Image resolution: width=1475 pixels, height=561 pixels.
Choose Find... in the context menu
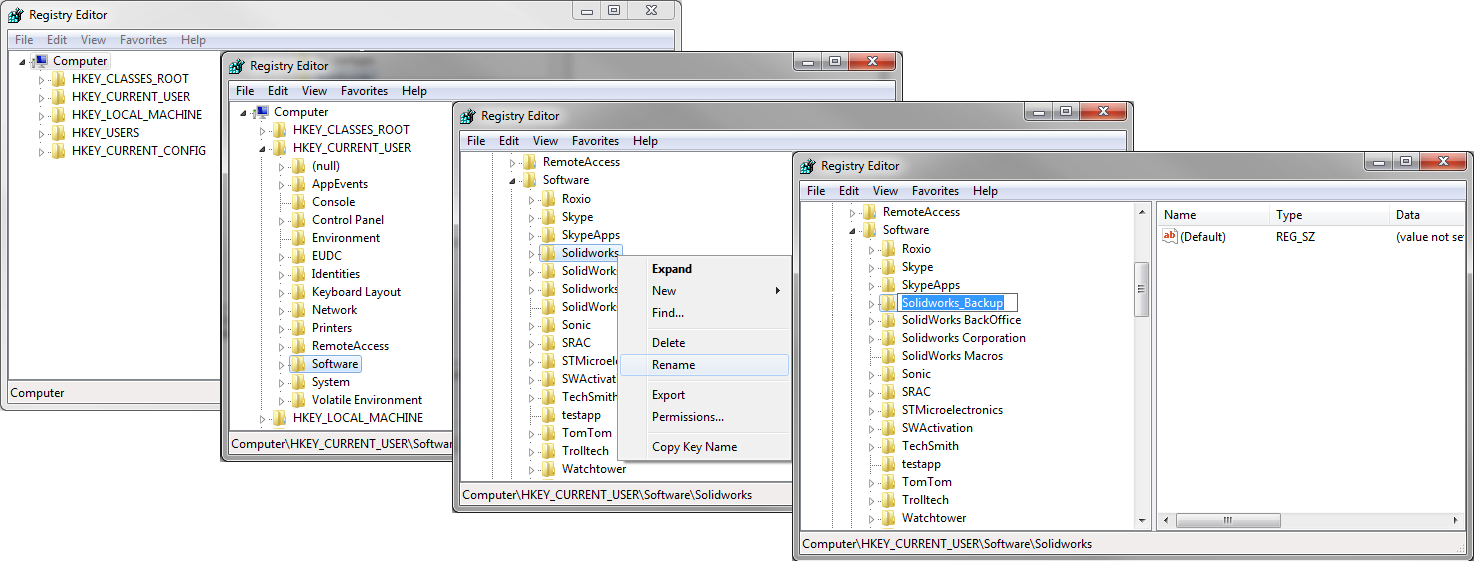[704, 313]
